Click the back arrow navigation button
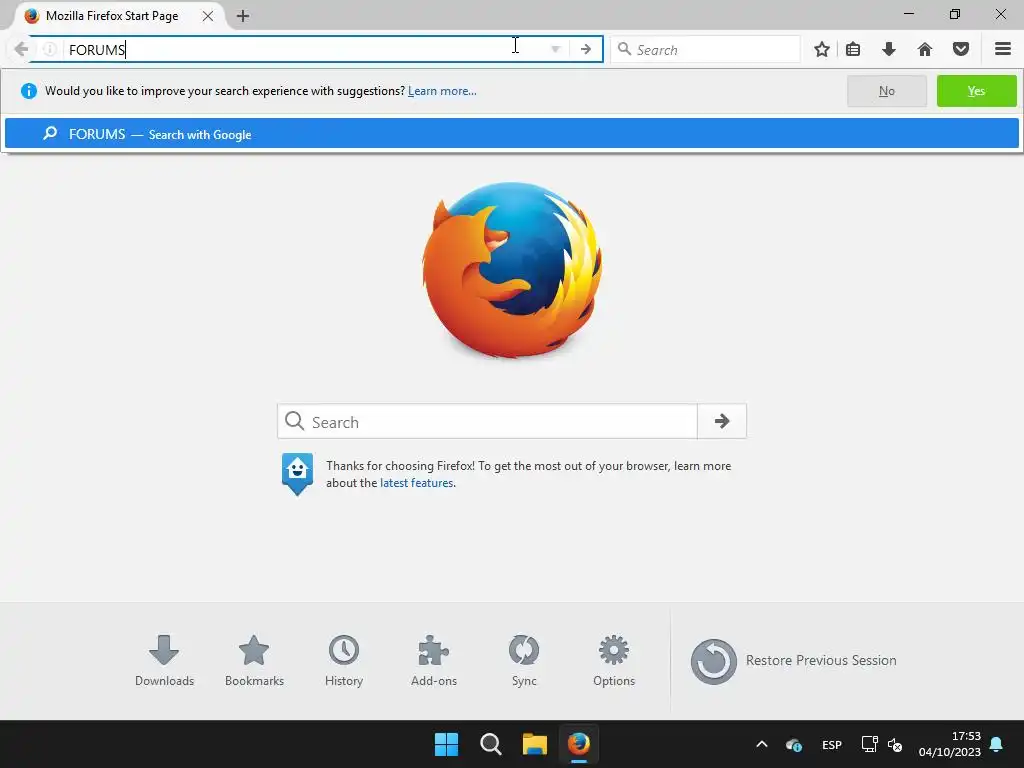This screenshot has height=768, width=1024. [21, 49]
